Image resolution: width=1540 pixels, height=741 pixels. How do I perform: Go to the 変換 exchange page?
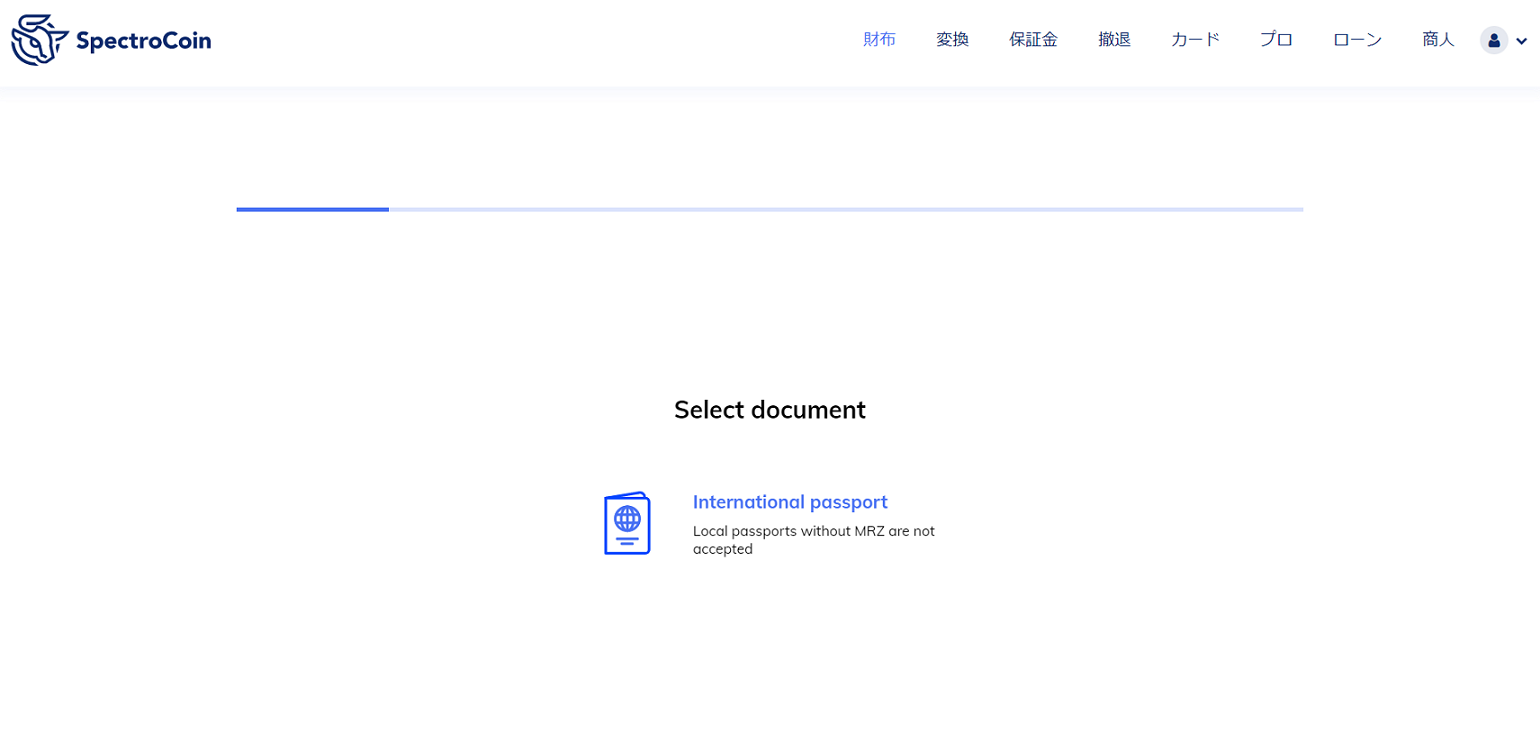click(x=952, y=40)
